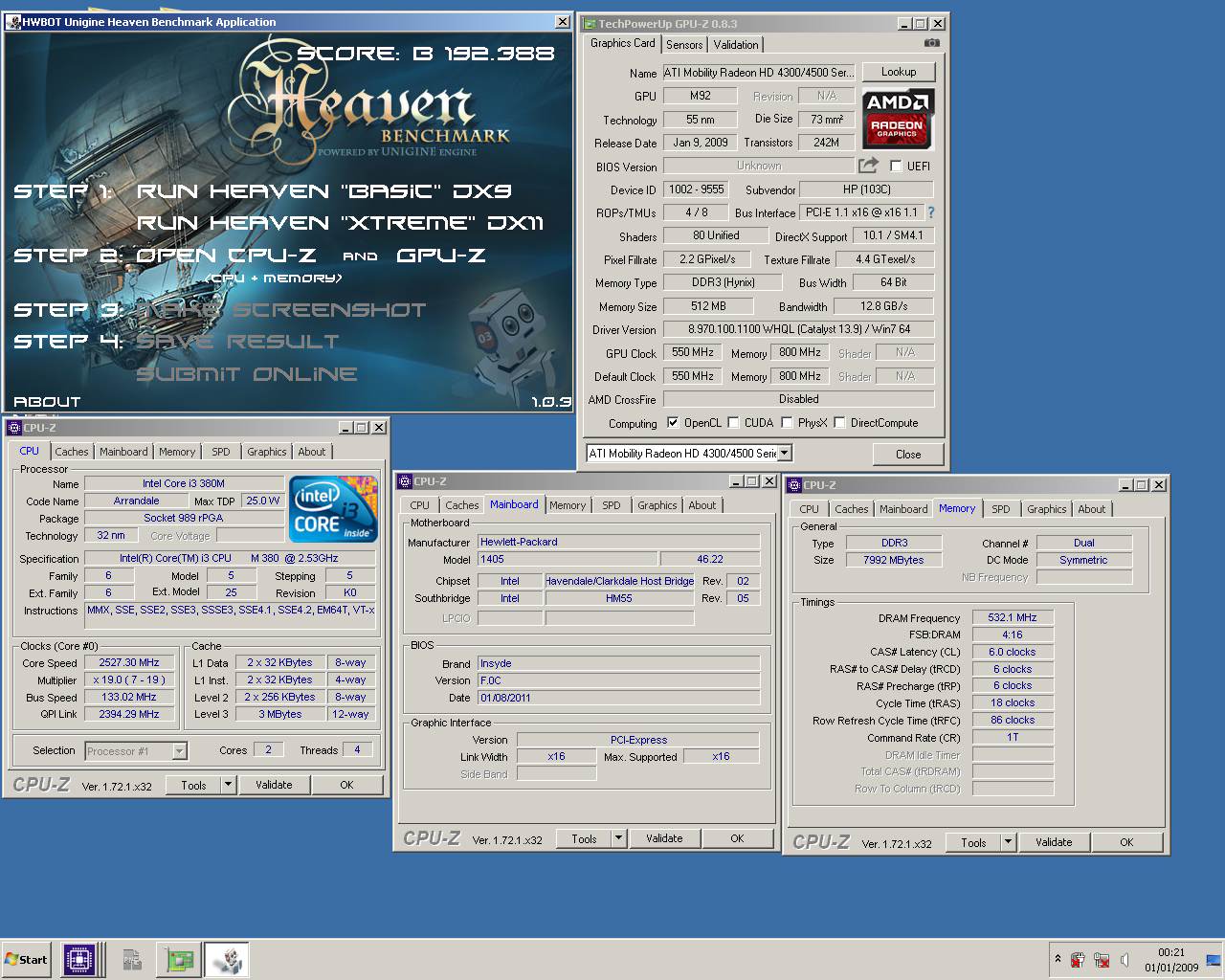1225x980 pixels.
Task: Switch to the Sensors tab in GPU-Z
Action: point(684,44)
